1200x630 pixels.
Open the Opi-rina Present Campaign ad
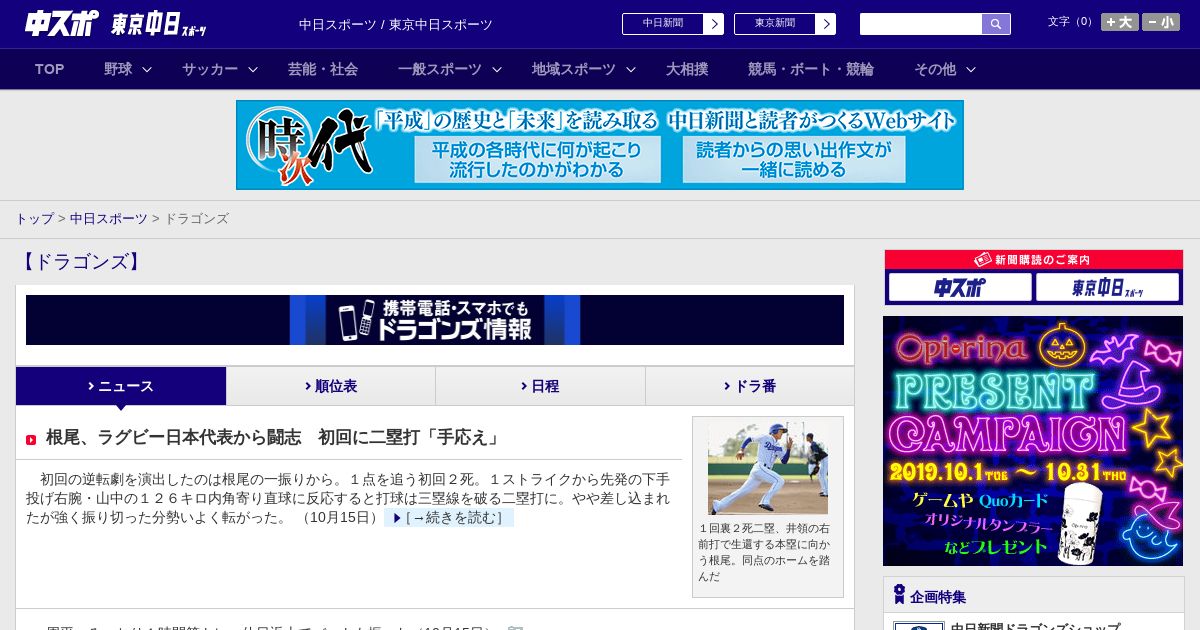pos(1033,441)
